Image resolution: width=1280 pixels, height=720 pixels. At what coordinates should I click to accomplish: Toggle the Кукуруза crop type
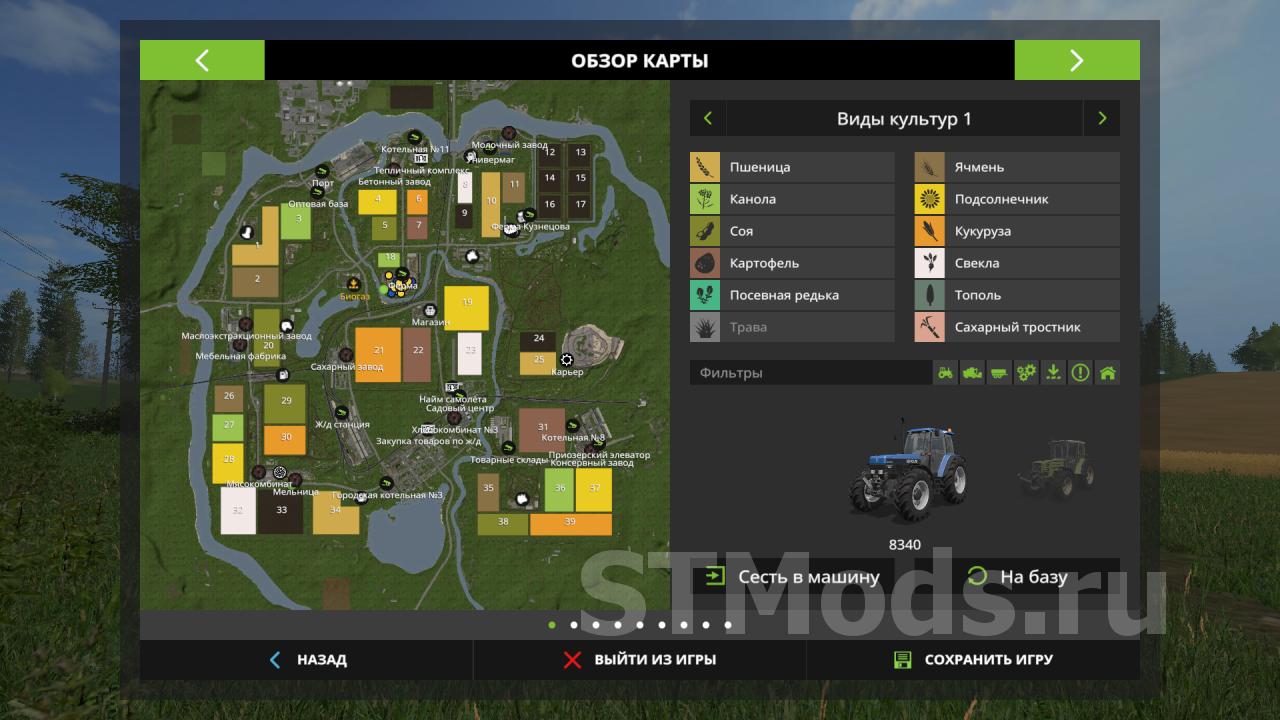click(1017, 231)
